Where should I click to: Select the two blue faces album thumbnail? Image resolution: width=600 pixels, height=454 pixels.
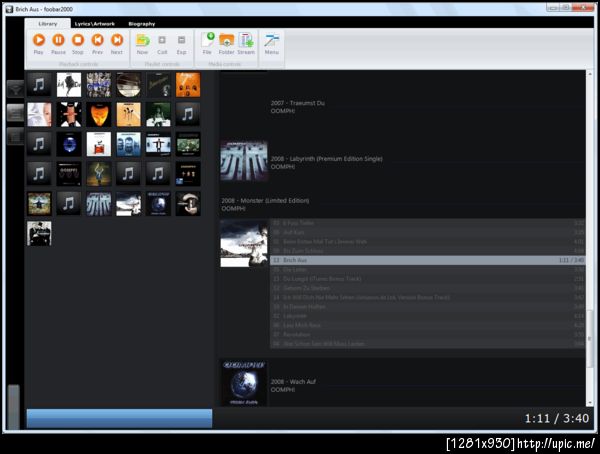[x=129, y=144]
